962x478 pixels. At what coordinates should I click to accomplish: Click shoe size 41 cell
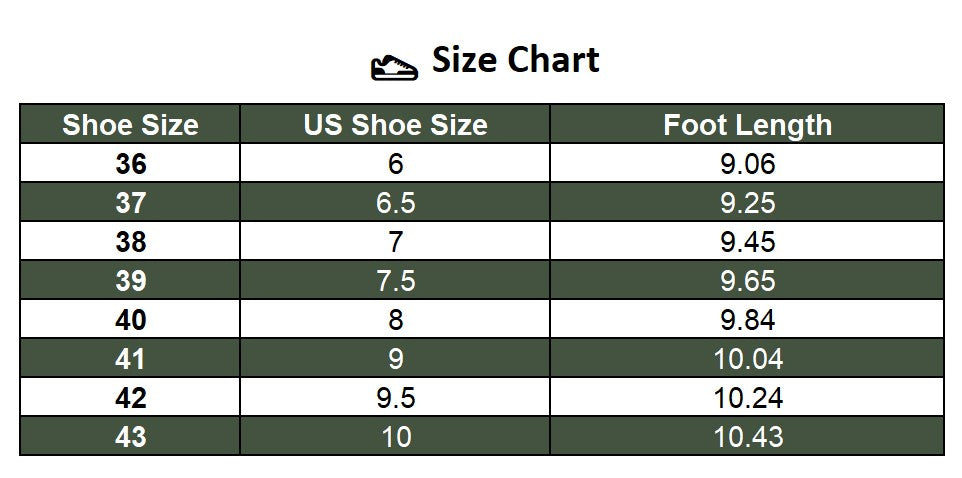130,358
